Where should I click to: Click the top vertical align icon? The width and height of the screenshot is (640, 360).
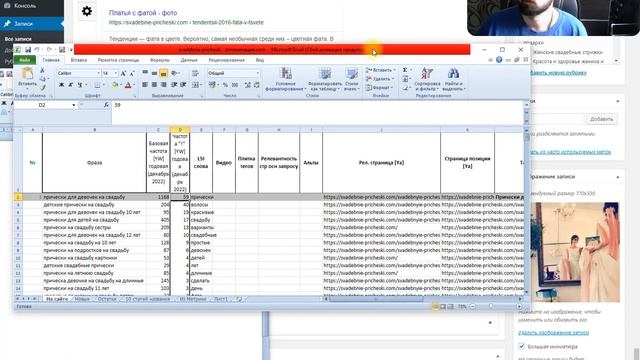pyautogui.click(x=145, y=73)
